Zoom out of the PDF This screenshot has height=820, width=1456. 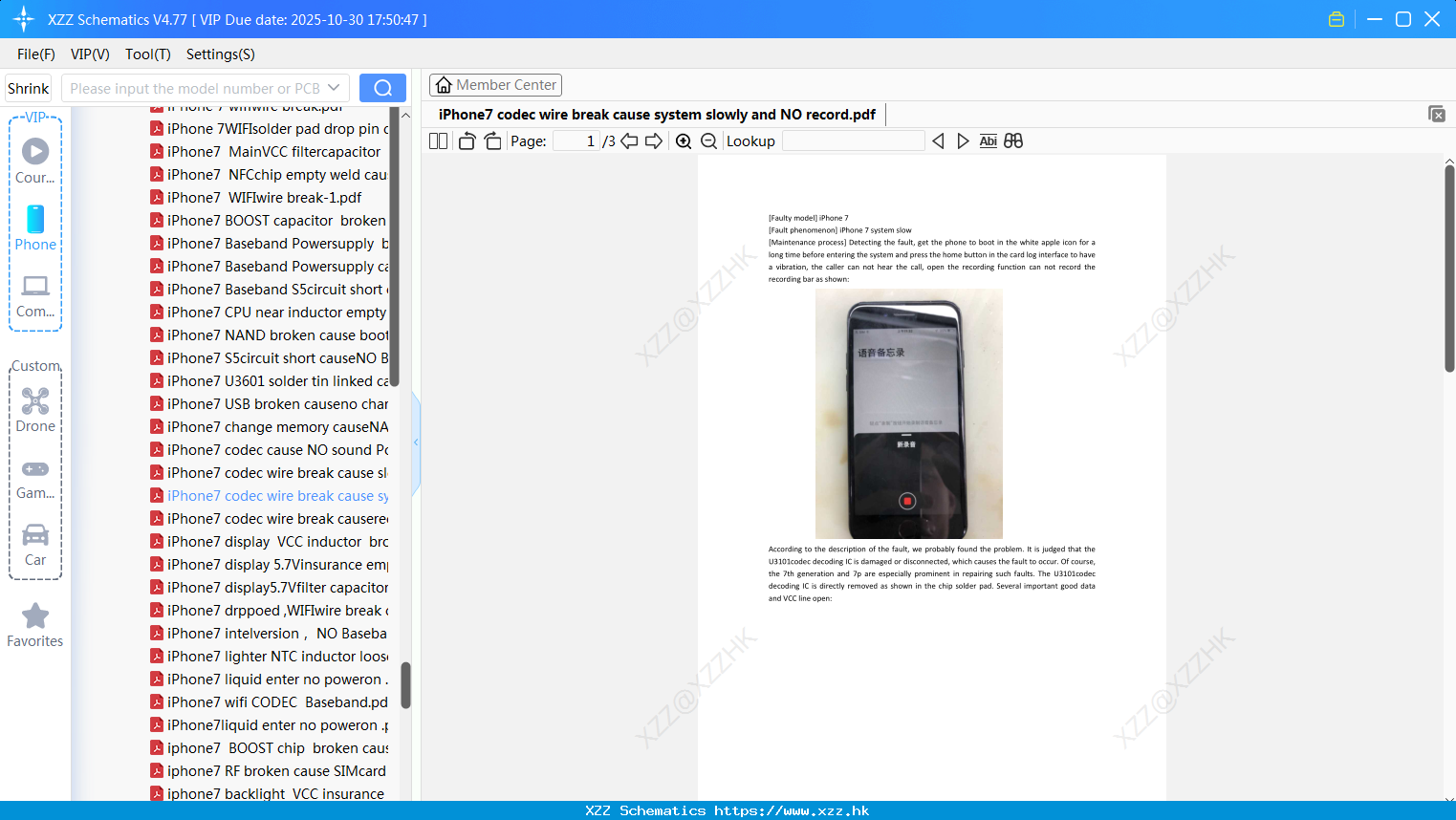pos(708,141)
